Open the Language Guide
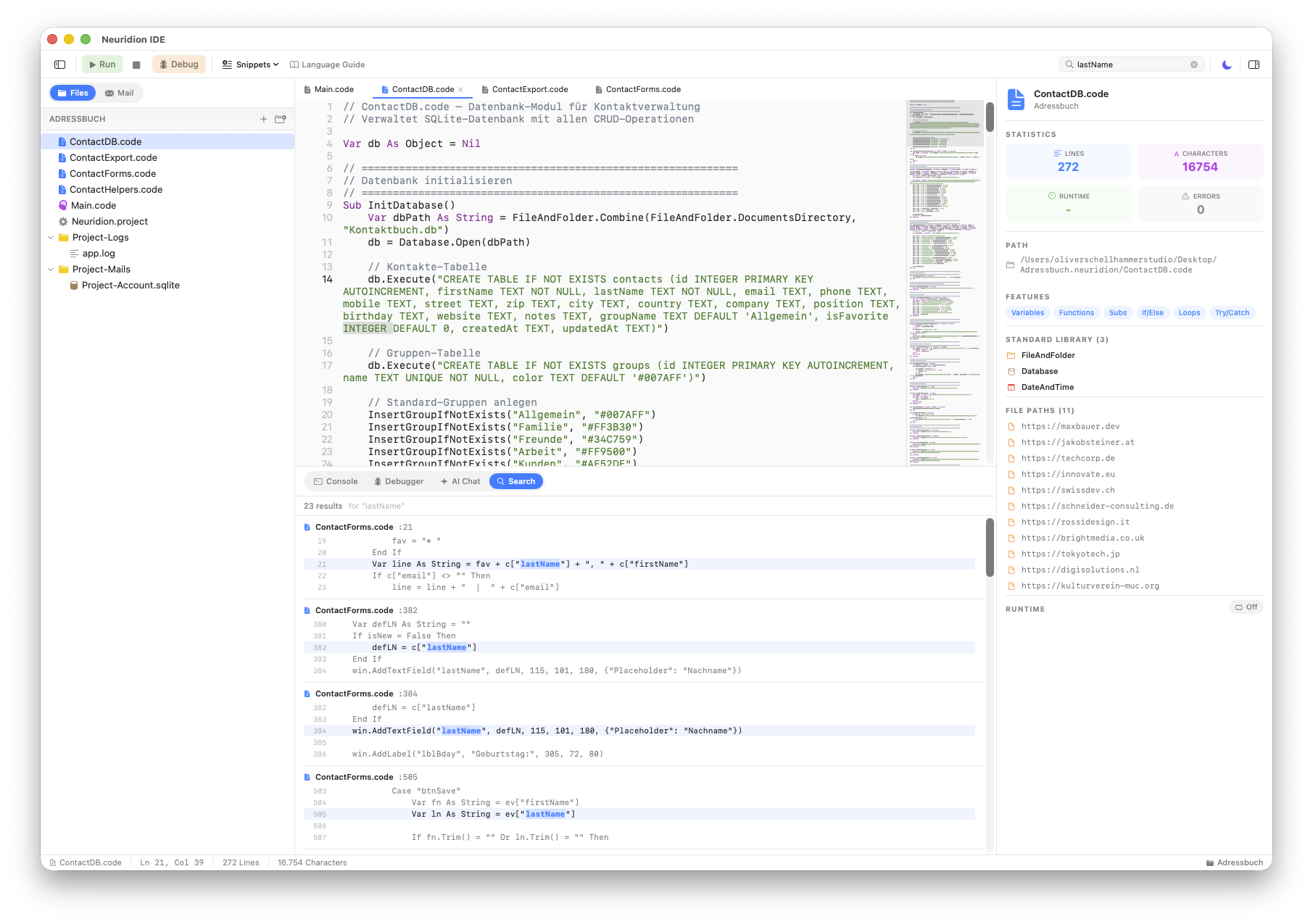The height and width of the screenshot is (924, 1313). click(328, 64)
